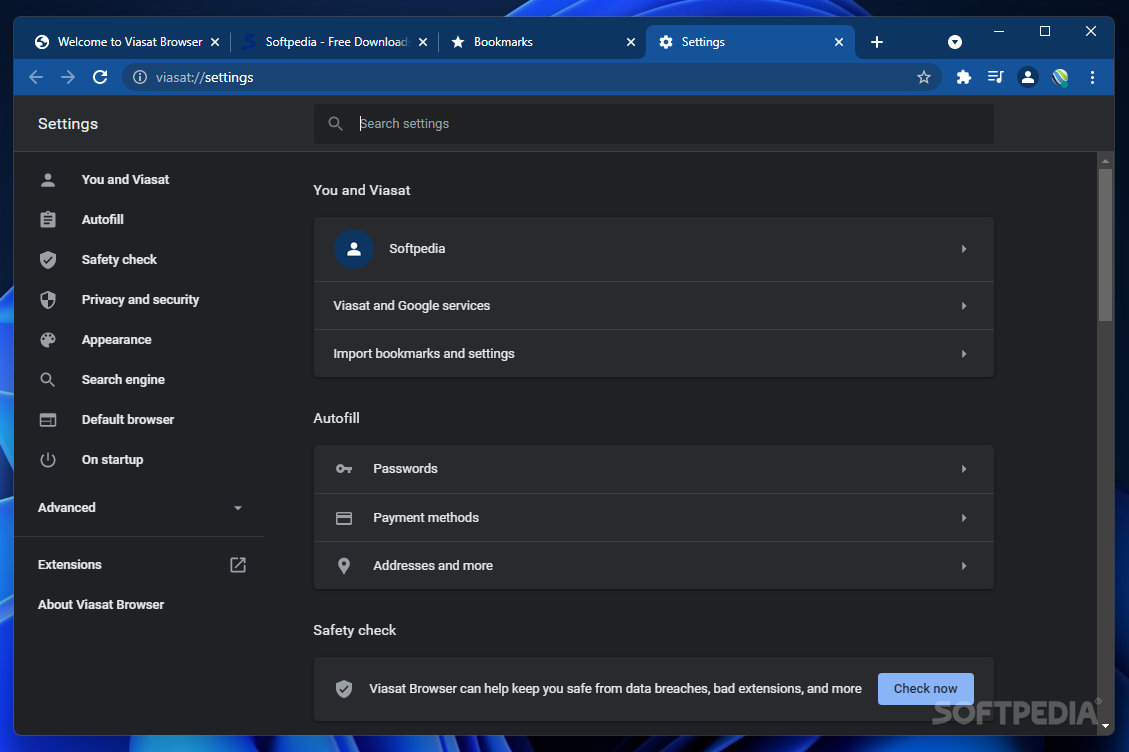Click the Viasat shield toolbar icon
The image size is (1129, 752).
(1060, 77)
